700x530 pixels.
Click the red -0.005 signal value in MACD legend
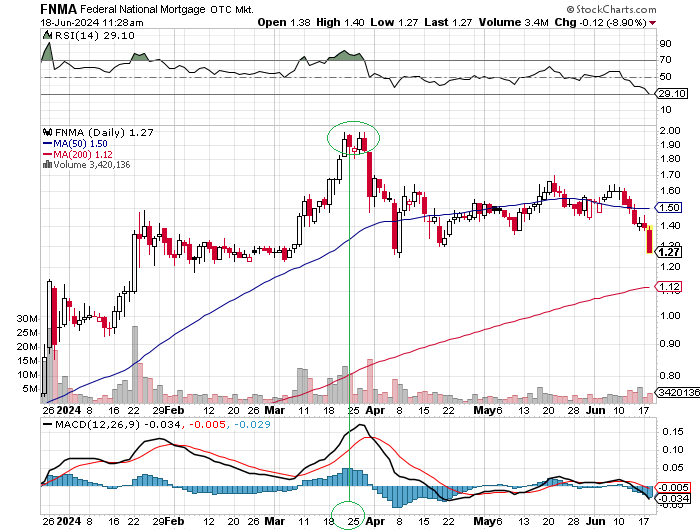click(208, 424)
